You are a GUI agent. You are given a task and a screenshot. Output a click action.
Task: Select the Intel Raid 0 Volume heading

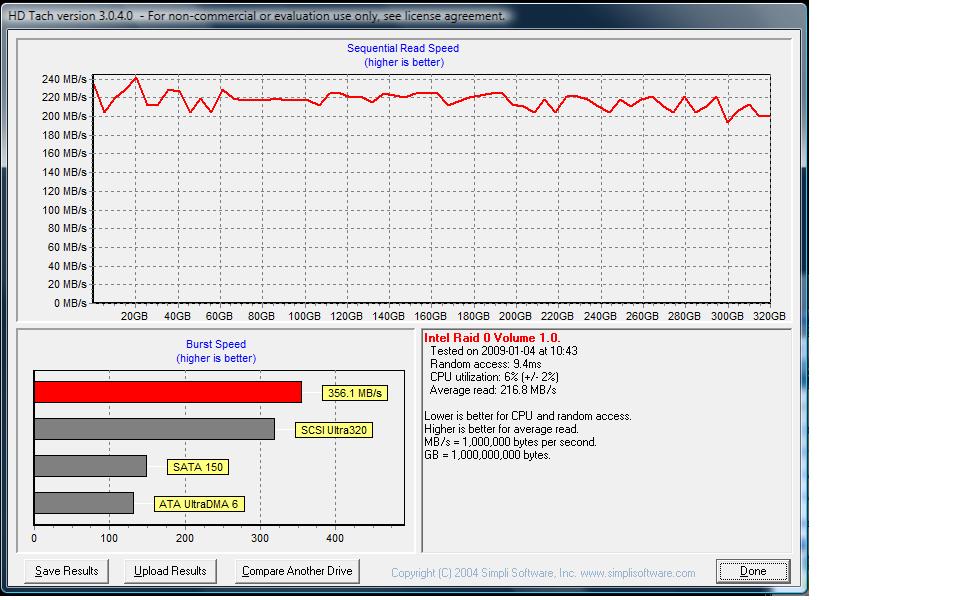[492, 338]
